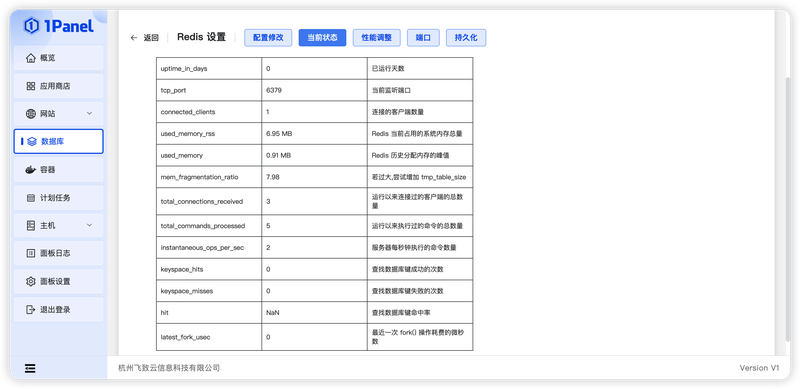
Task: Open the 应用商店 grid icon
Action: (31, 86)
